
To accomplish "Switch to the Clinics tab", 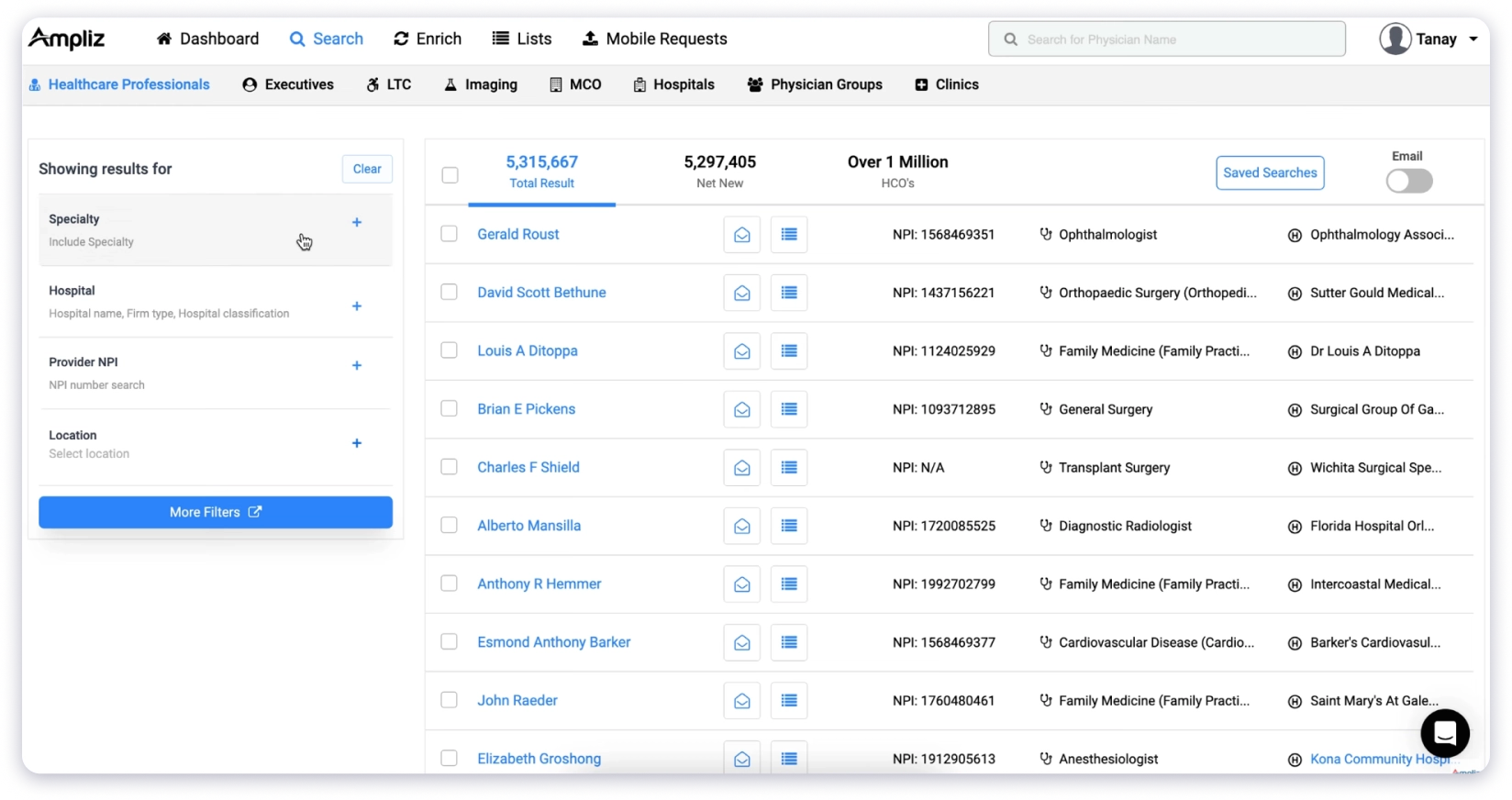I will [x=947, y=84].
